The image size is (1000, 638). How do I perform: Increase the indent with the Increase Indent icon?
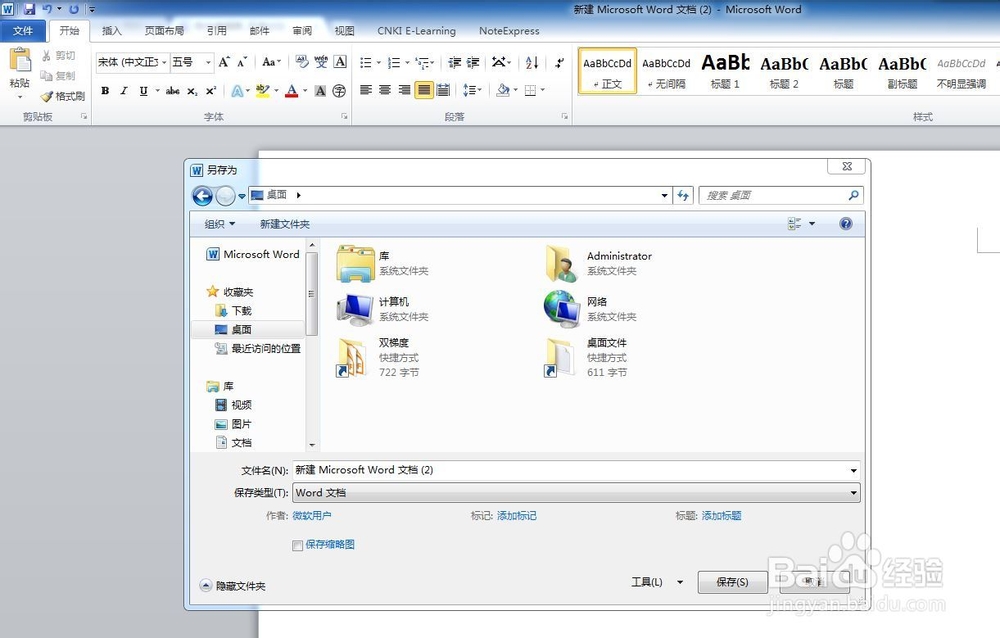click(x=473, y=62)
